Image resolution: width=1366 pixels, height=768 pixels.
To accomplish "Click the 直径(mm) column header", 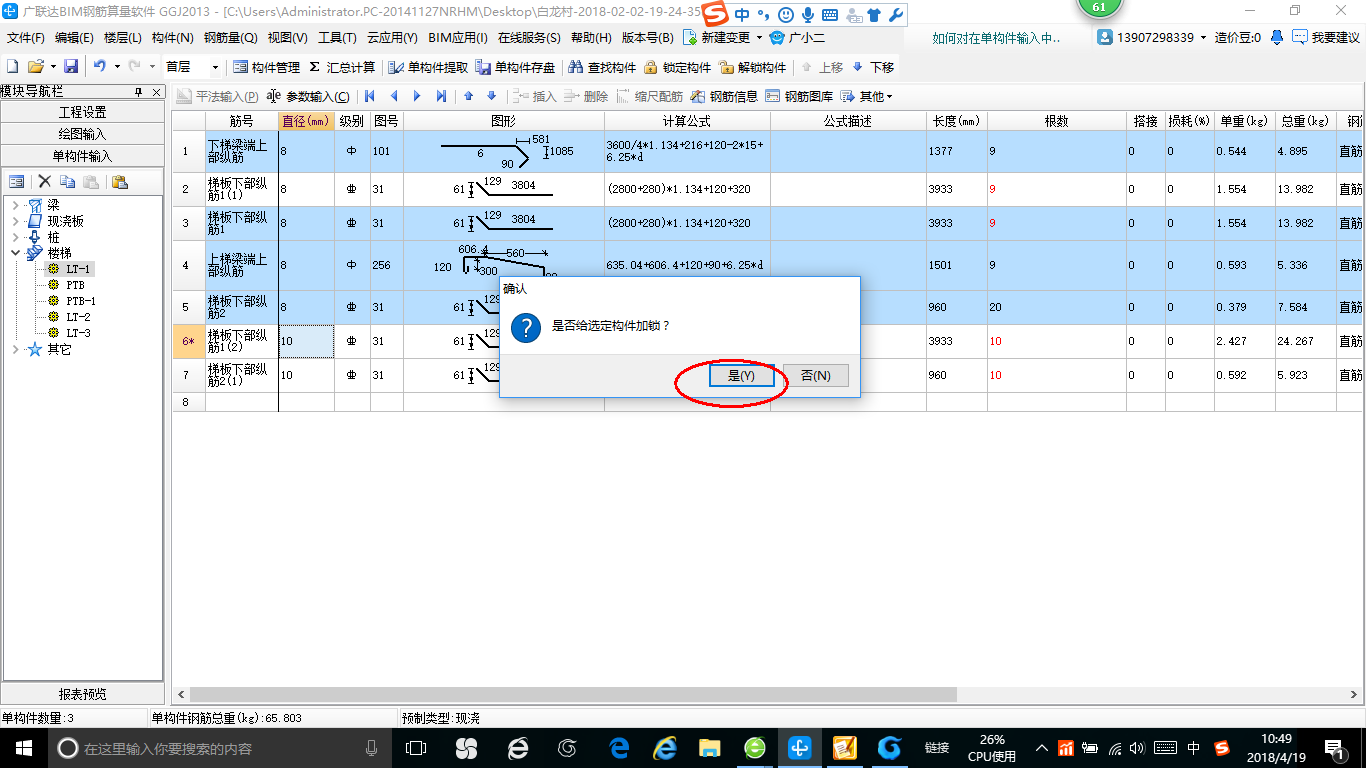I will (306, 121).
